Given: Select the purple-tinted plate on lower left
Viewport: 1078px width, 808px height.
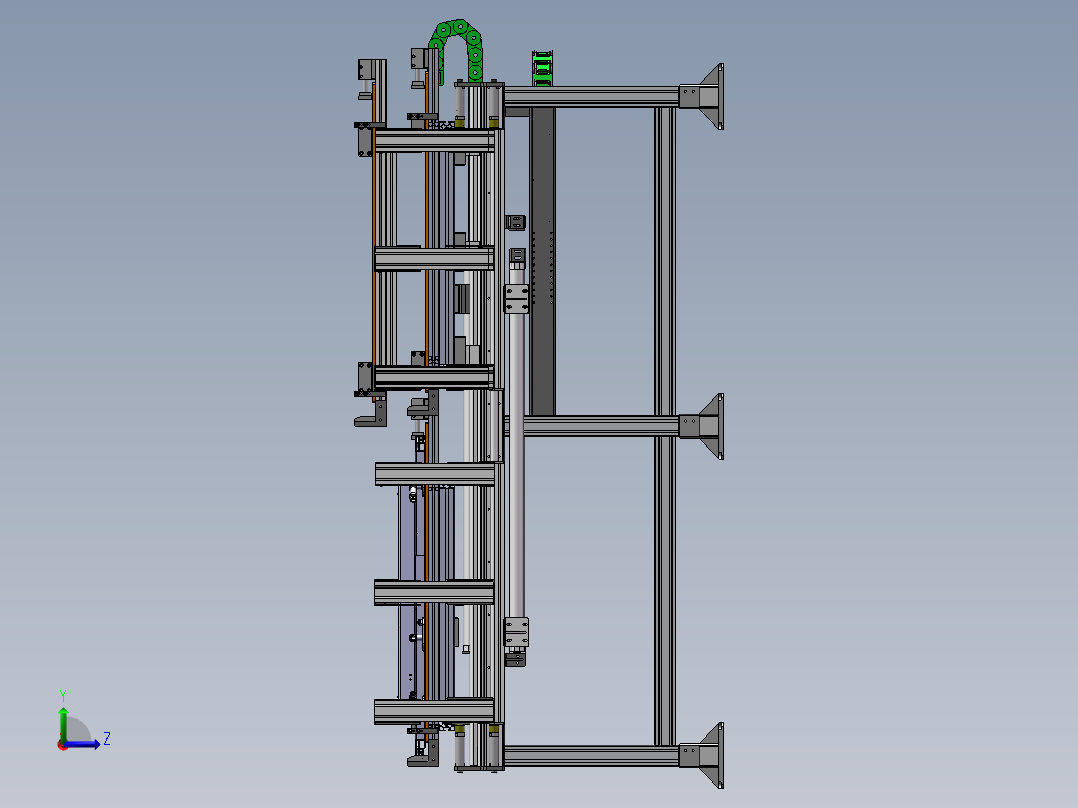Looking at the screenshot, I should coord(407,593).
